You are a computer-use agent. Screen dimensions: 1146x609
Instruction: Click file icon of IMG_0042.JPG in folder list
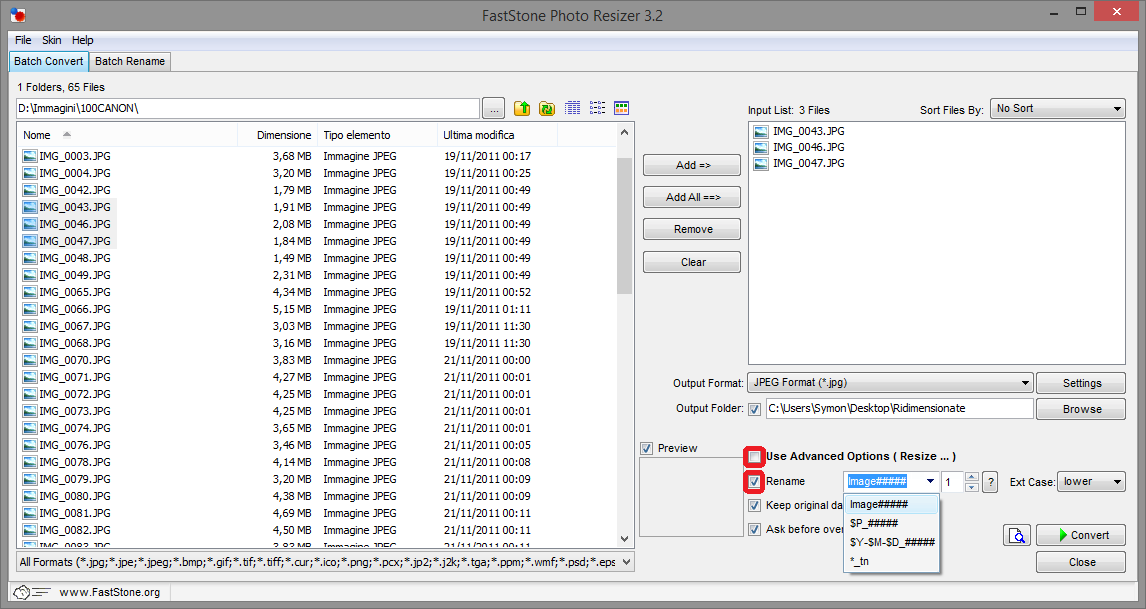tap(29, 190)
